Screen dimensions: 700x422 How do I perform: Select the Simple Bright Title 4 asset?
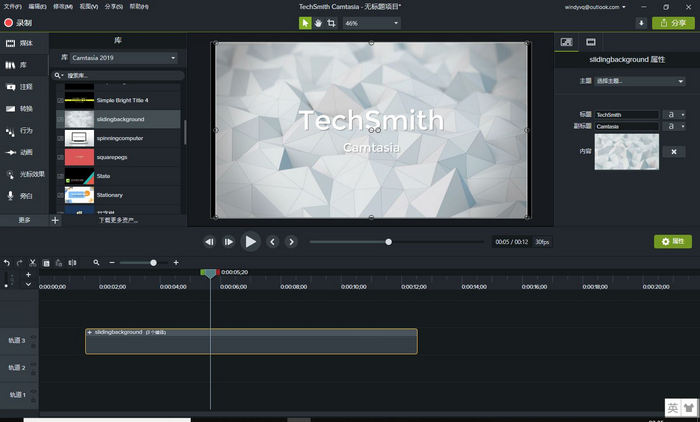pos(118,100)
